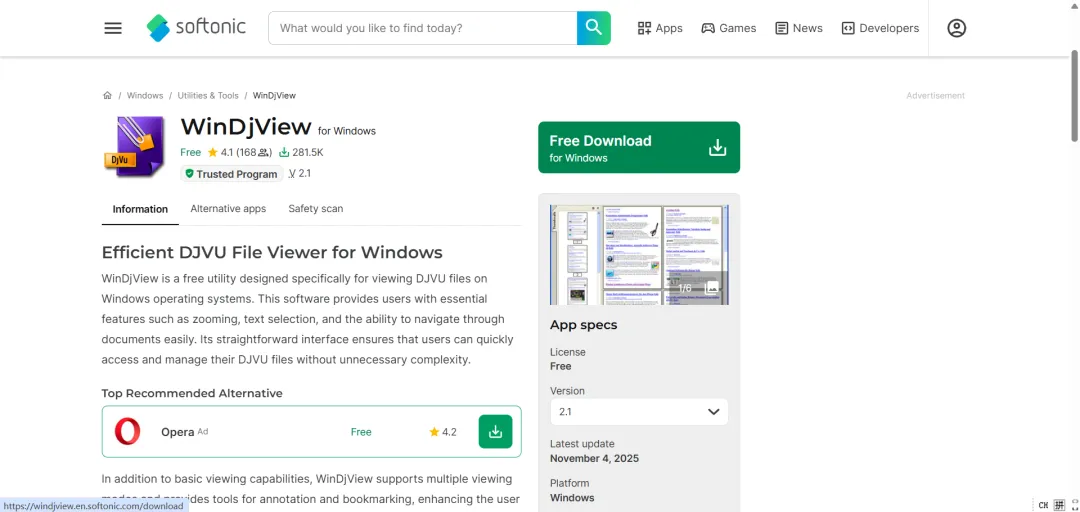This screenshot has height=512, width=1080.
Task: Open the News menu
Action: (799, 28)
